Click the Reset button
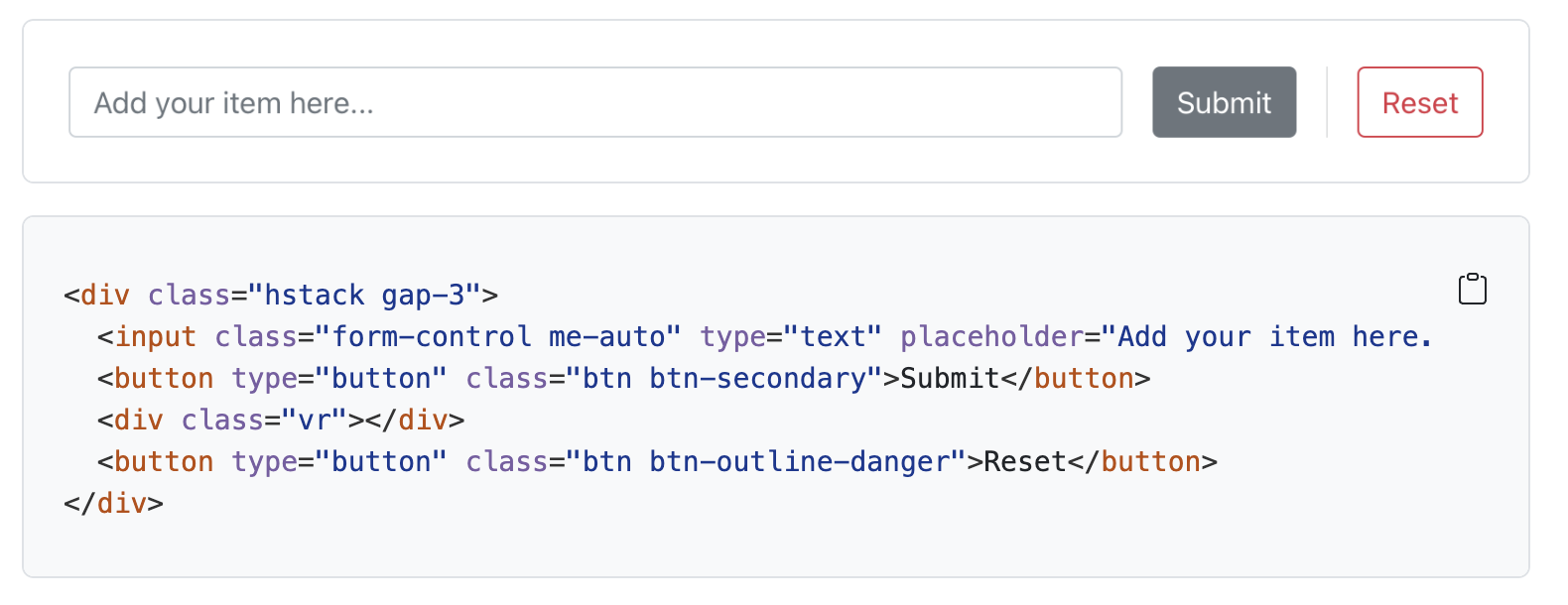The width and height of the screenshot is (1568, 605). [x=1419, y=102]
